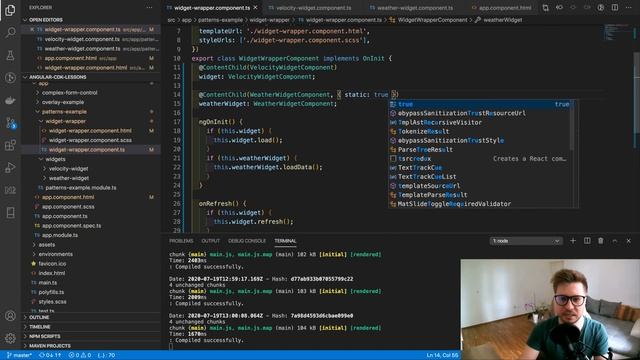
Task: Collapse the widget-wrapper folder
Action: pyautogui.click(x=65, y=121)
